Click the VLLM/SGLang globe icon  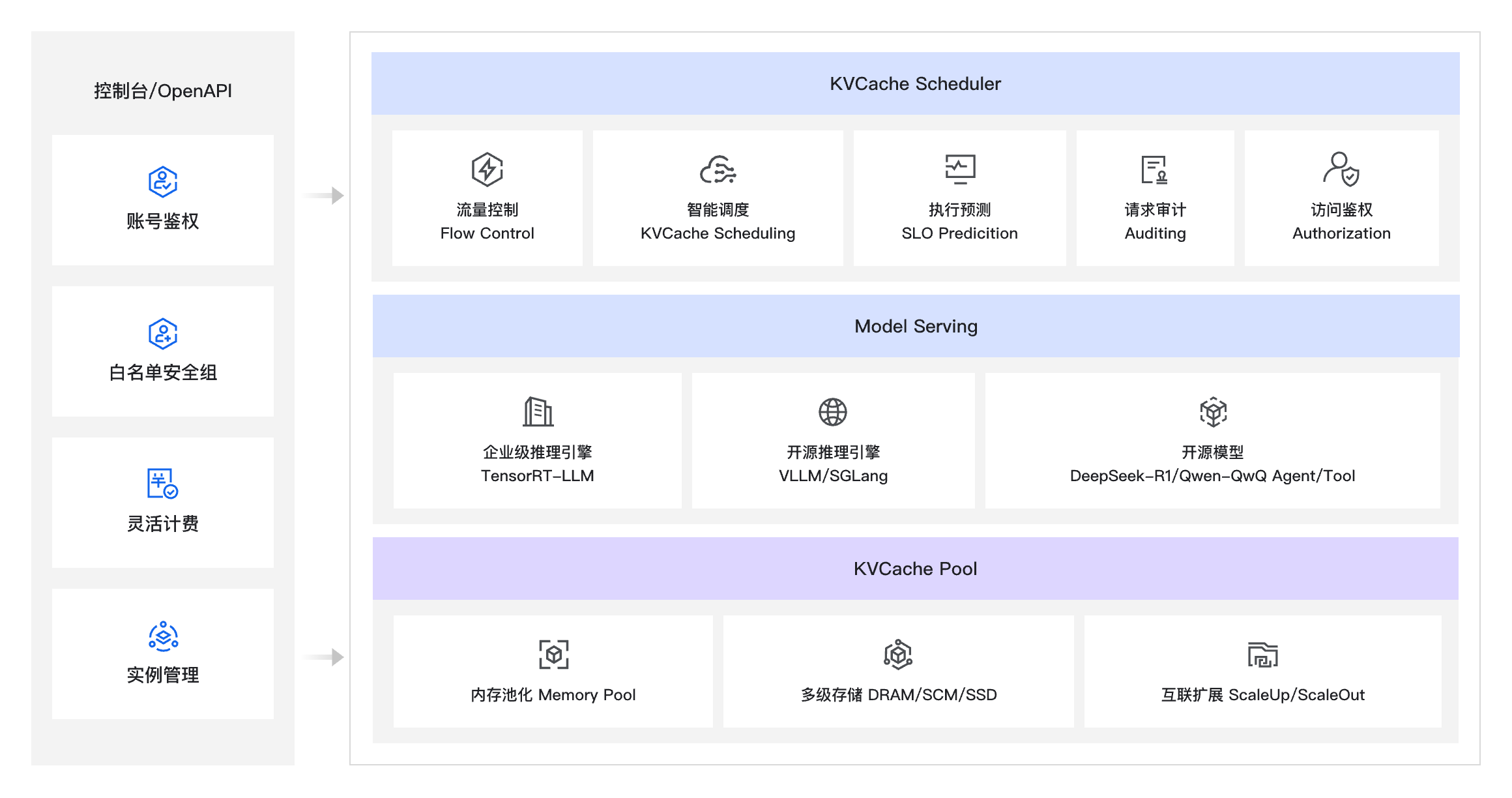[x=832, y=411]
